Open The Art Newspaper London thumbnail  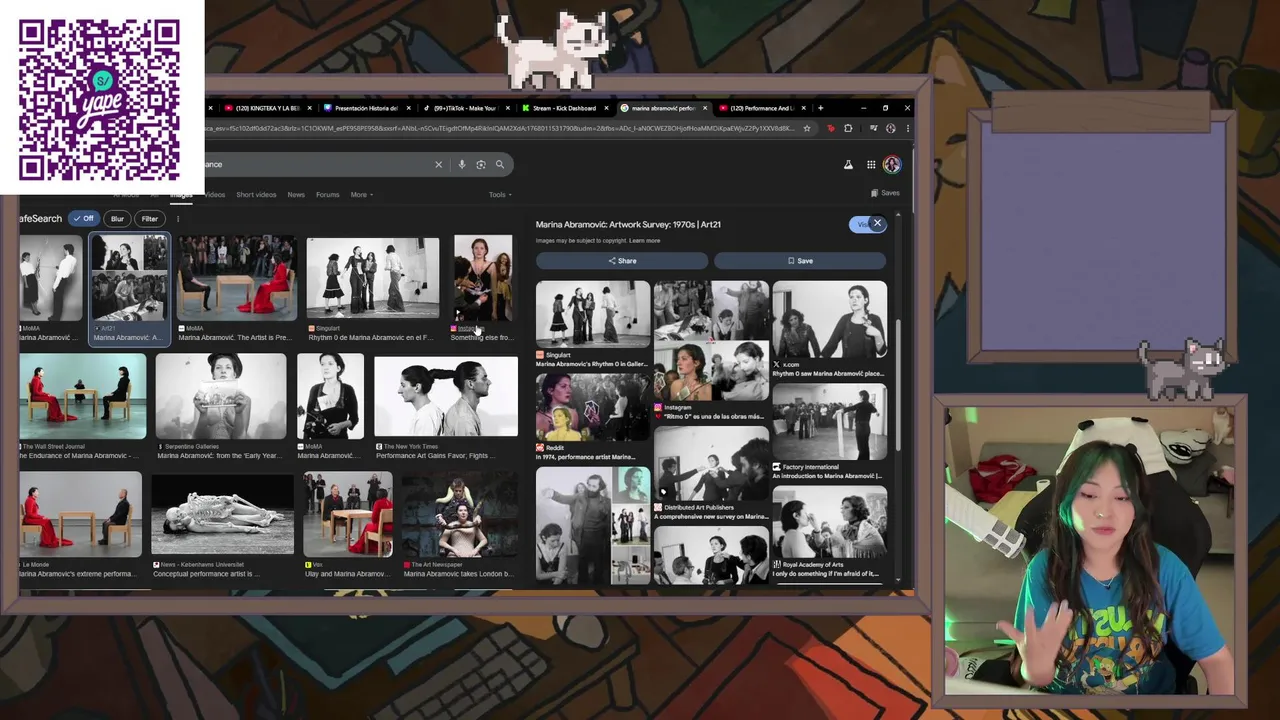460,514
